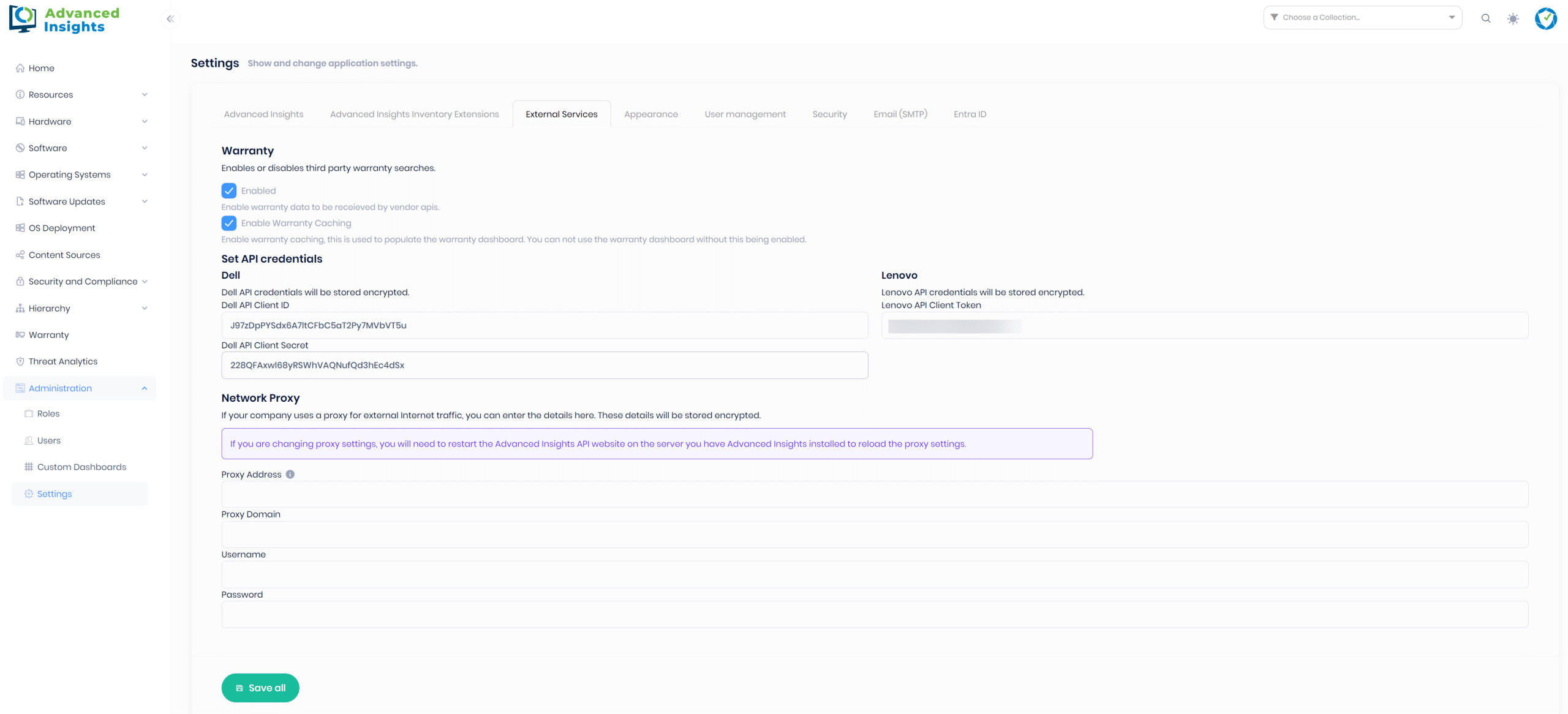Expand Security and Compliance menu

[145, 282]
